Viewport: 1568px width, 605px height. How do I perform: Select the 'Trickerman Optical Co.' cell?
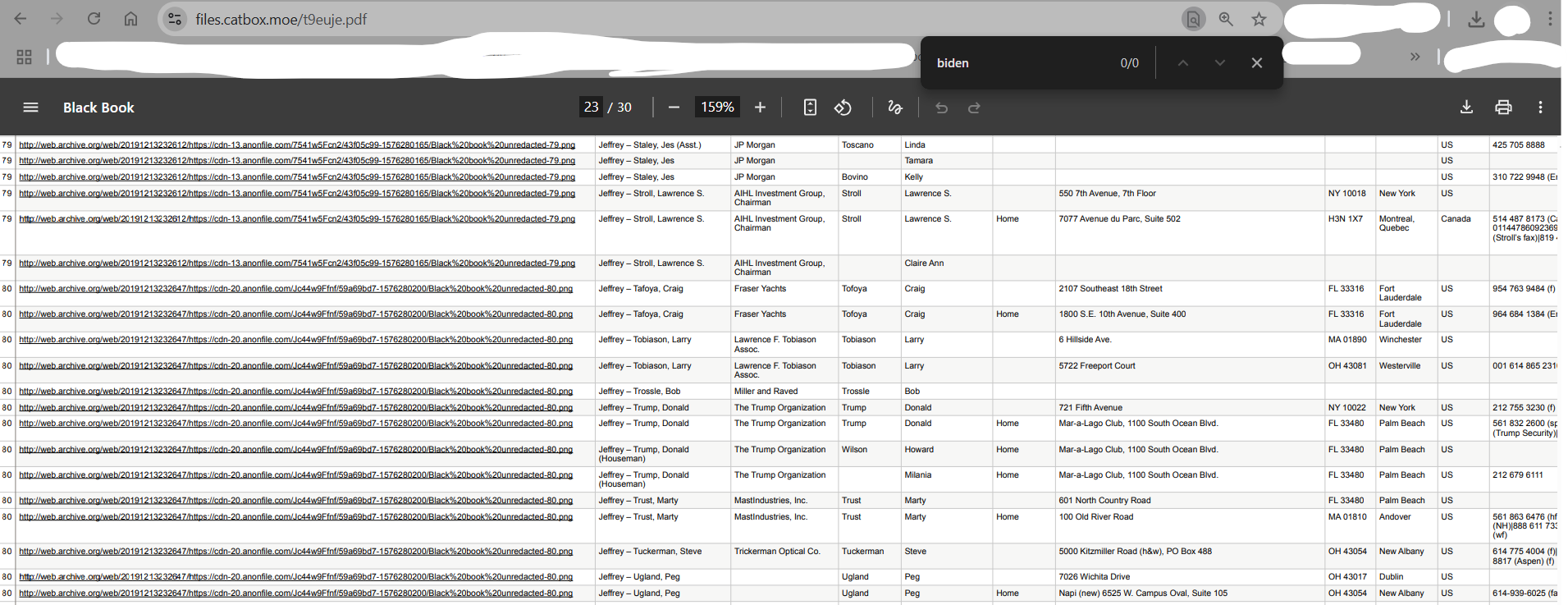point(777,552)
